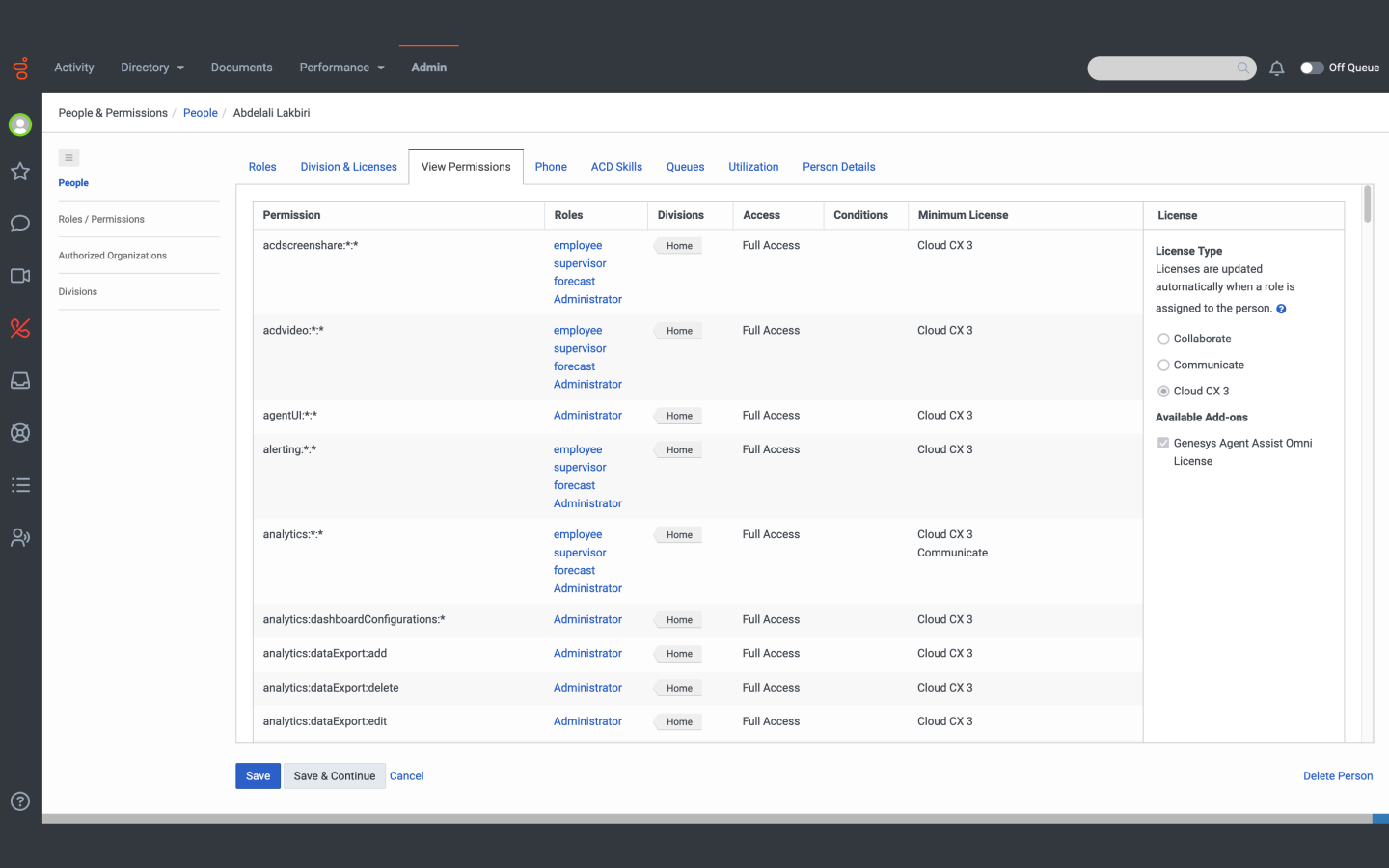Click the permissions table vertical scrollbar
The height and width of the screenshot is (868, 1389).
tap(1367, 204)
